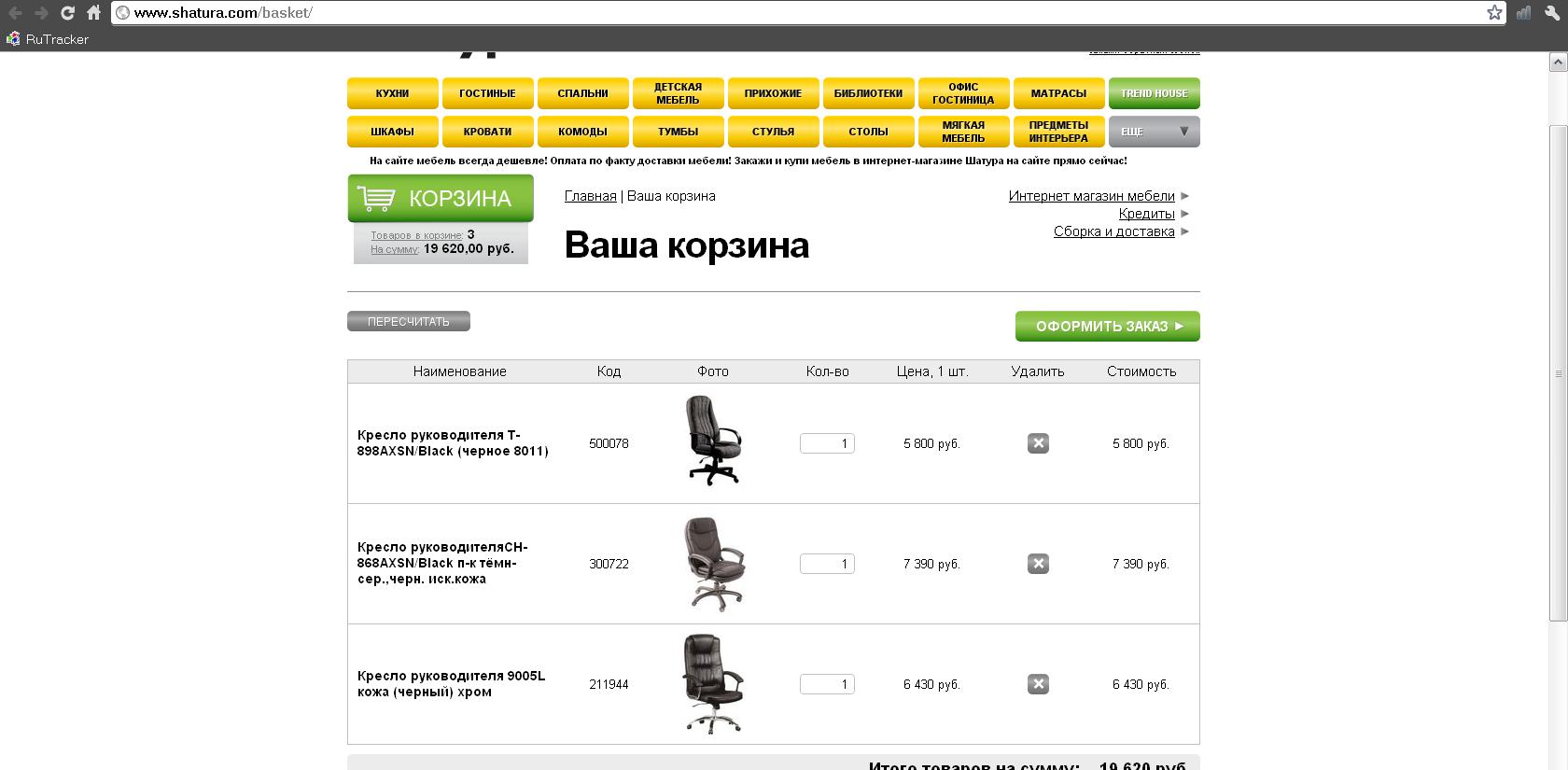Open the Гостиные category
Screen dimensions: 1568x770
[488, 93]
